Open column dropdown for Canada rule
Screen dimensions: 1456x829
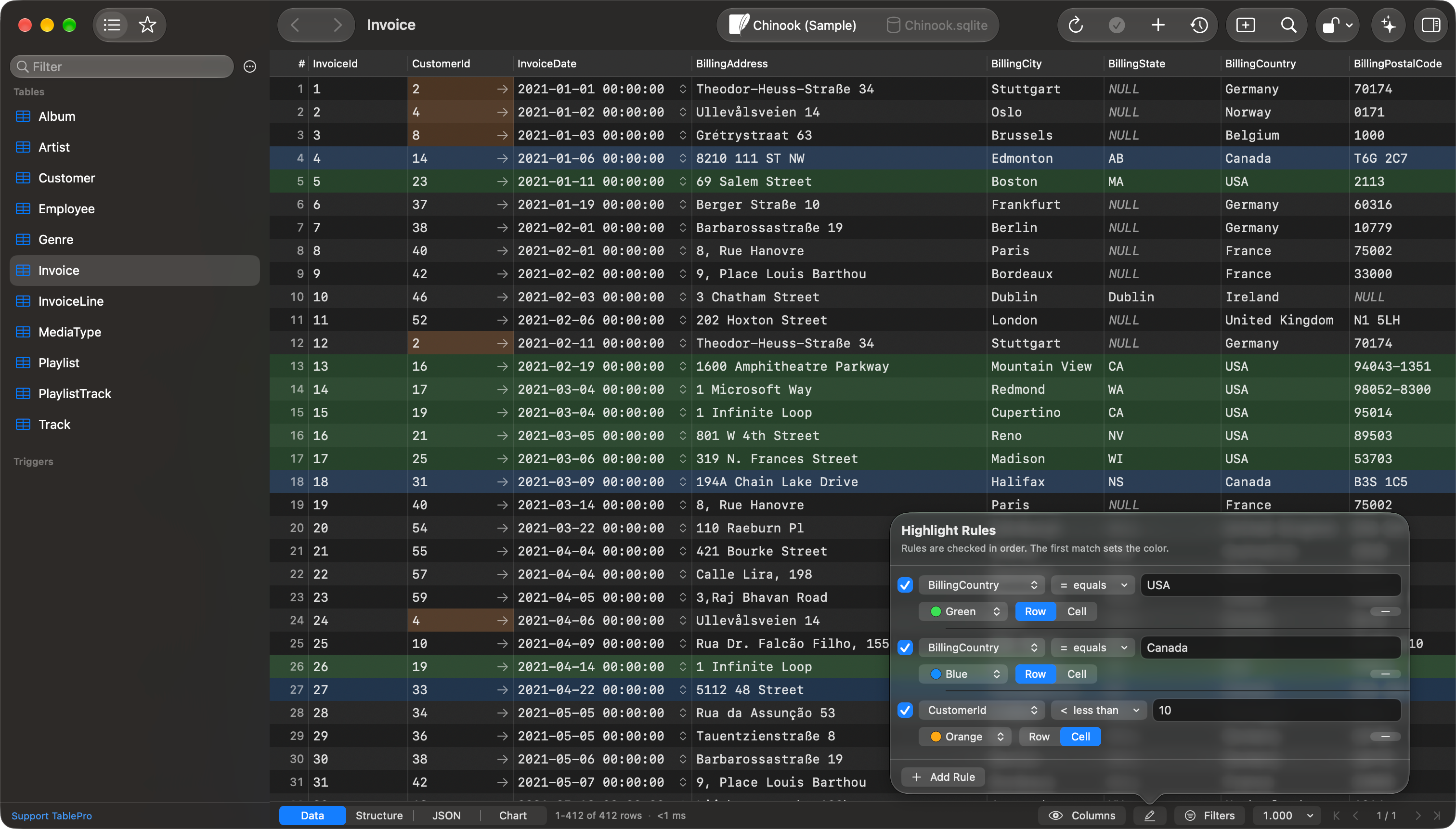point(982,648)
